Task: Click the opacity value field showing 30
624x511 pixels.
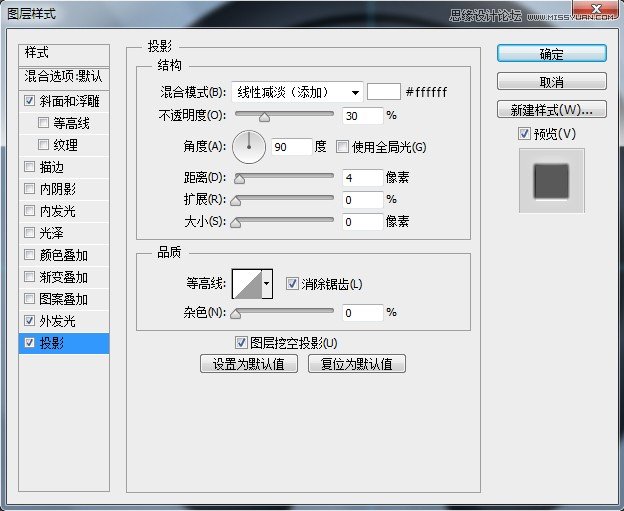Action: [363, 116]
